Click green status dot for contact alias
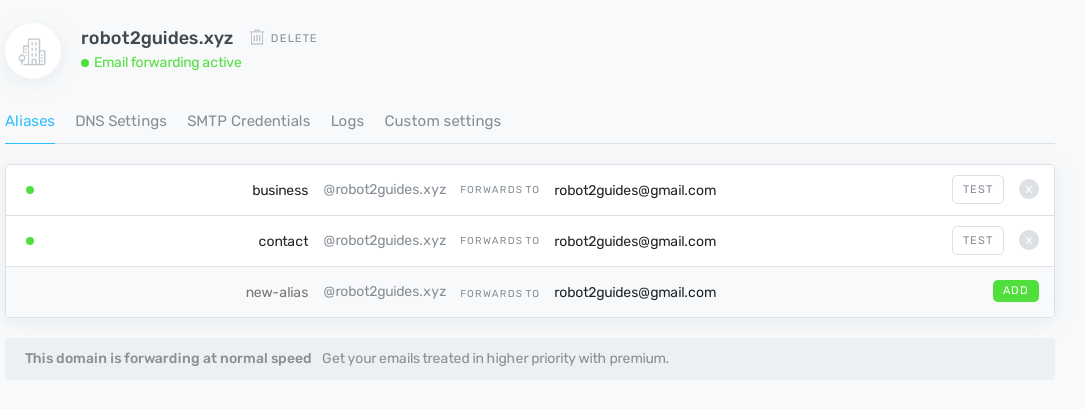 pos(30,240)
